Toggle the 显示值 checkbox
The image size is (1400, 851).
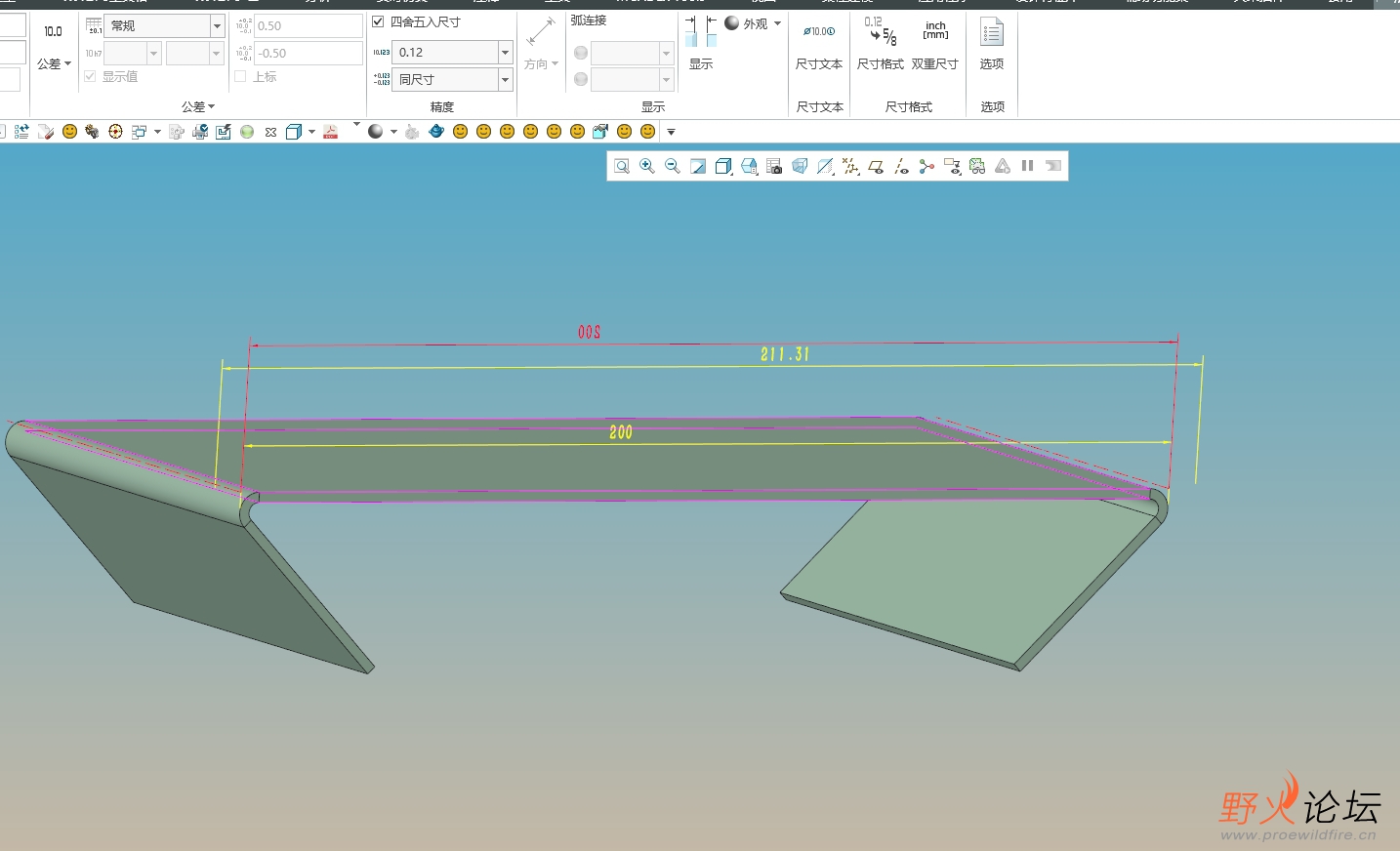pos(90,76)
